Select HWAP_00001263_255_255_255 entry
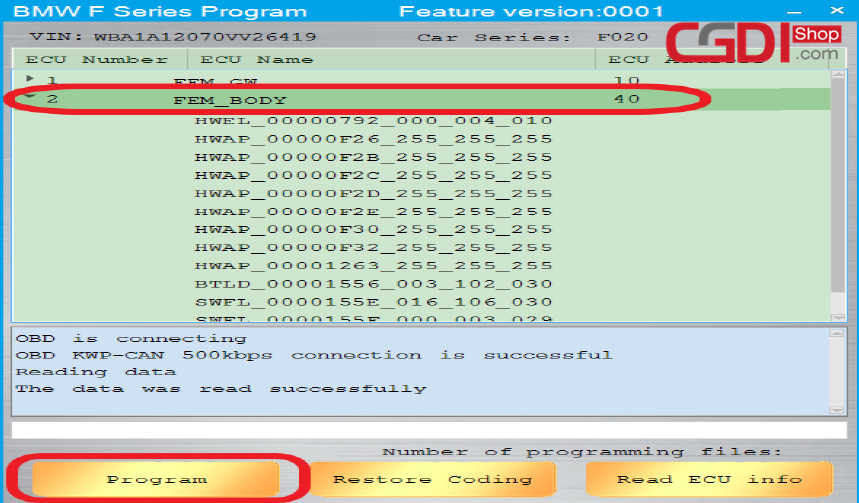Viewport: 859px width, 503px height. (373, 265)
